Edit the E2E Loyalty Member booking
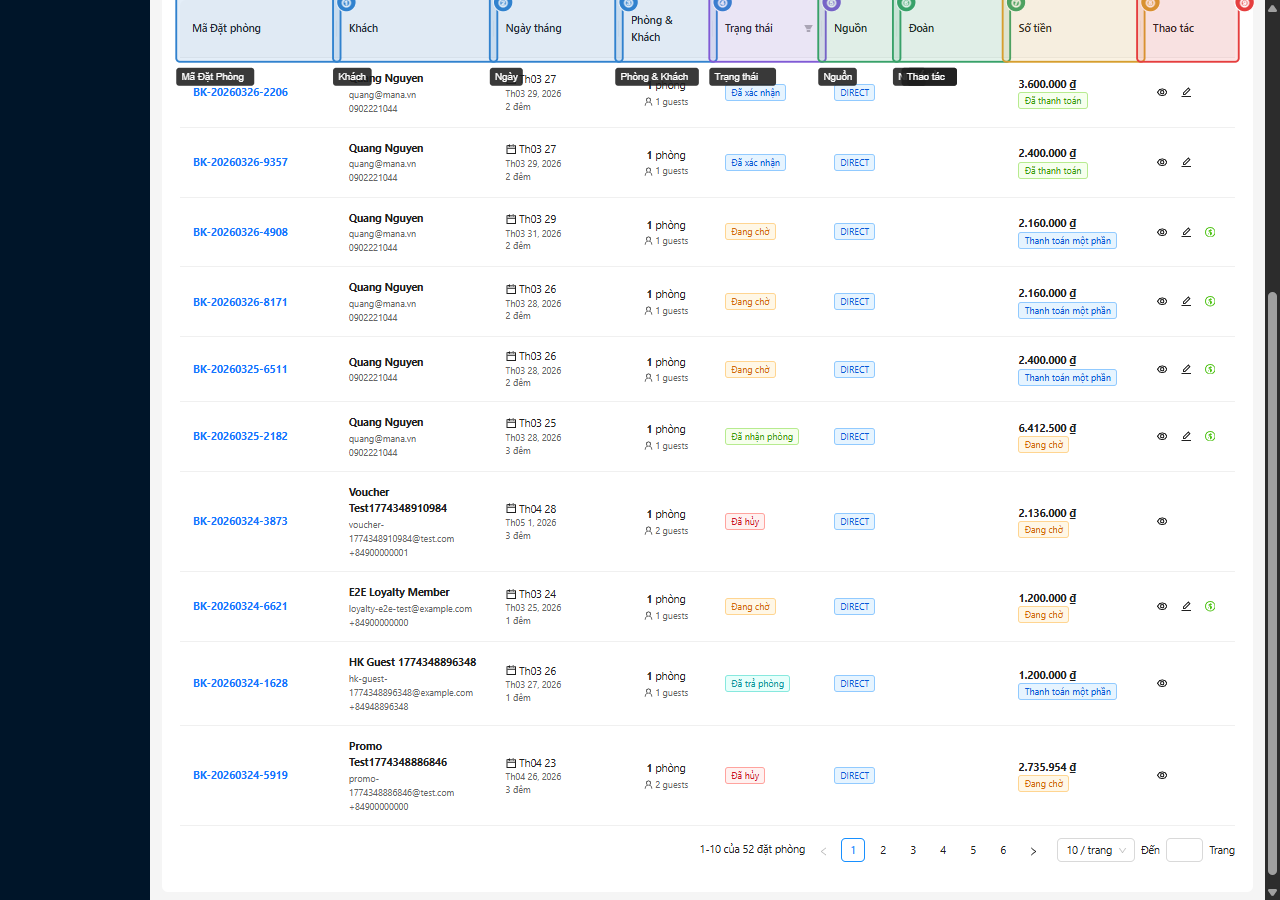This screenshot has width=1280, height=900. [x=1186, y=606]
